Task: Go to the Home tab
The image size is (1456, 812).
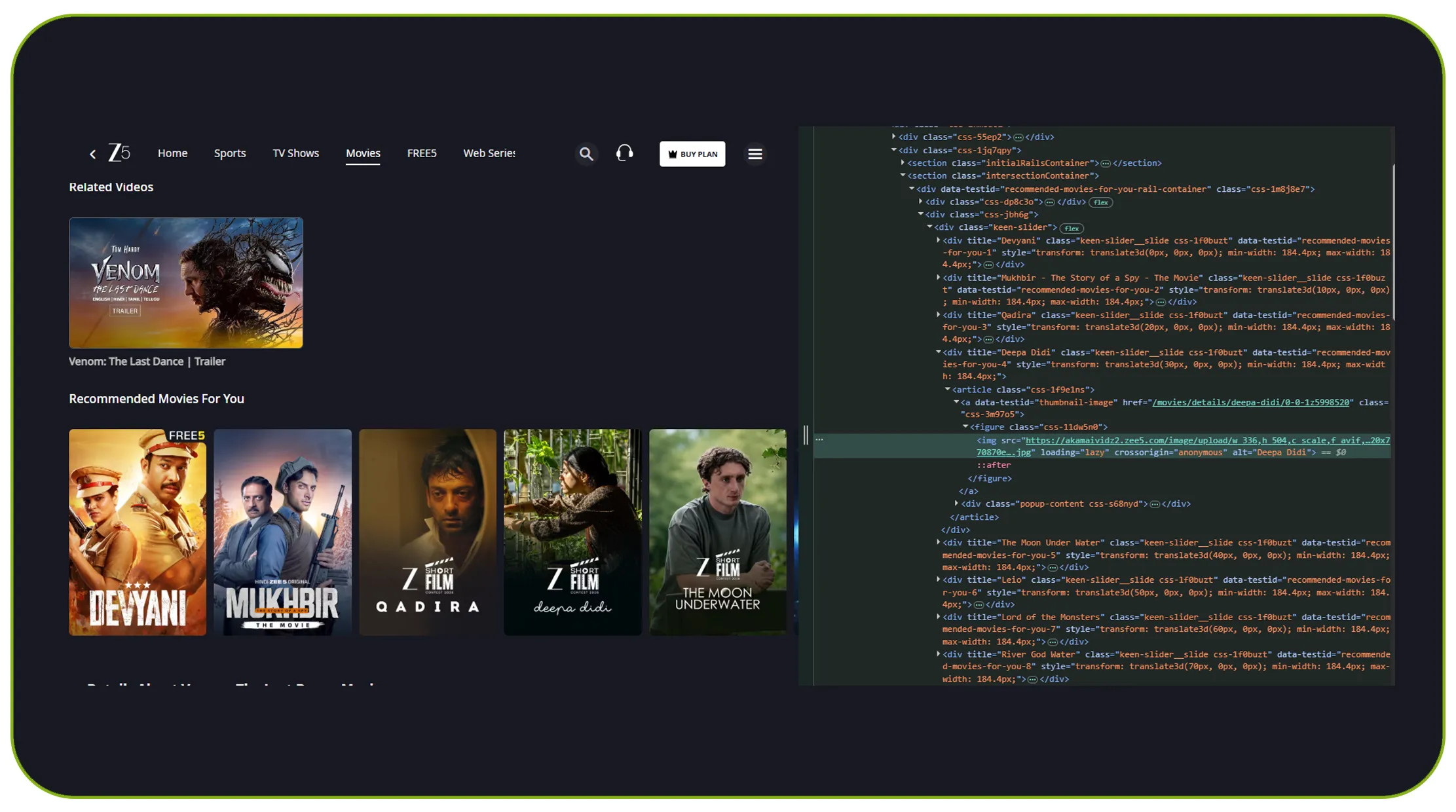Action: pyautogui.click(x=172, y=153)
